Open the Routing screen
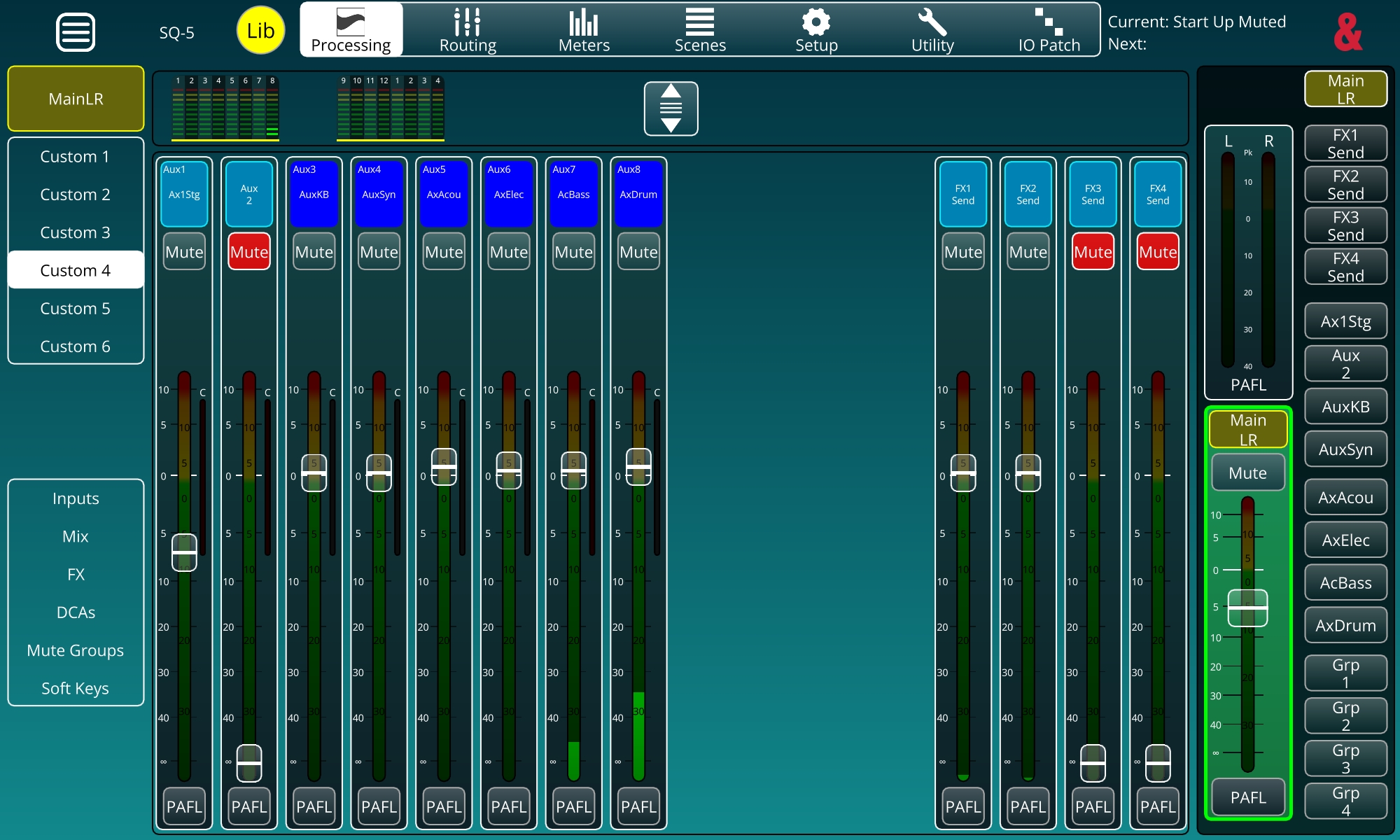Image resolution: width=1400 pixels, height=840 pixels. click(x=467, y=29)
